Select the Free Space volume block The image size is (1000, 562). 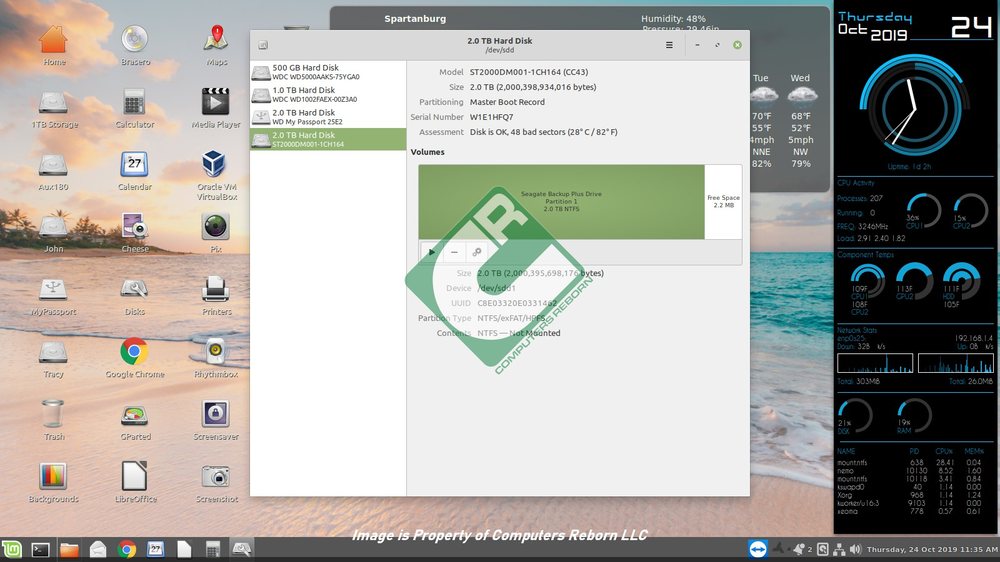(723, 201)
